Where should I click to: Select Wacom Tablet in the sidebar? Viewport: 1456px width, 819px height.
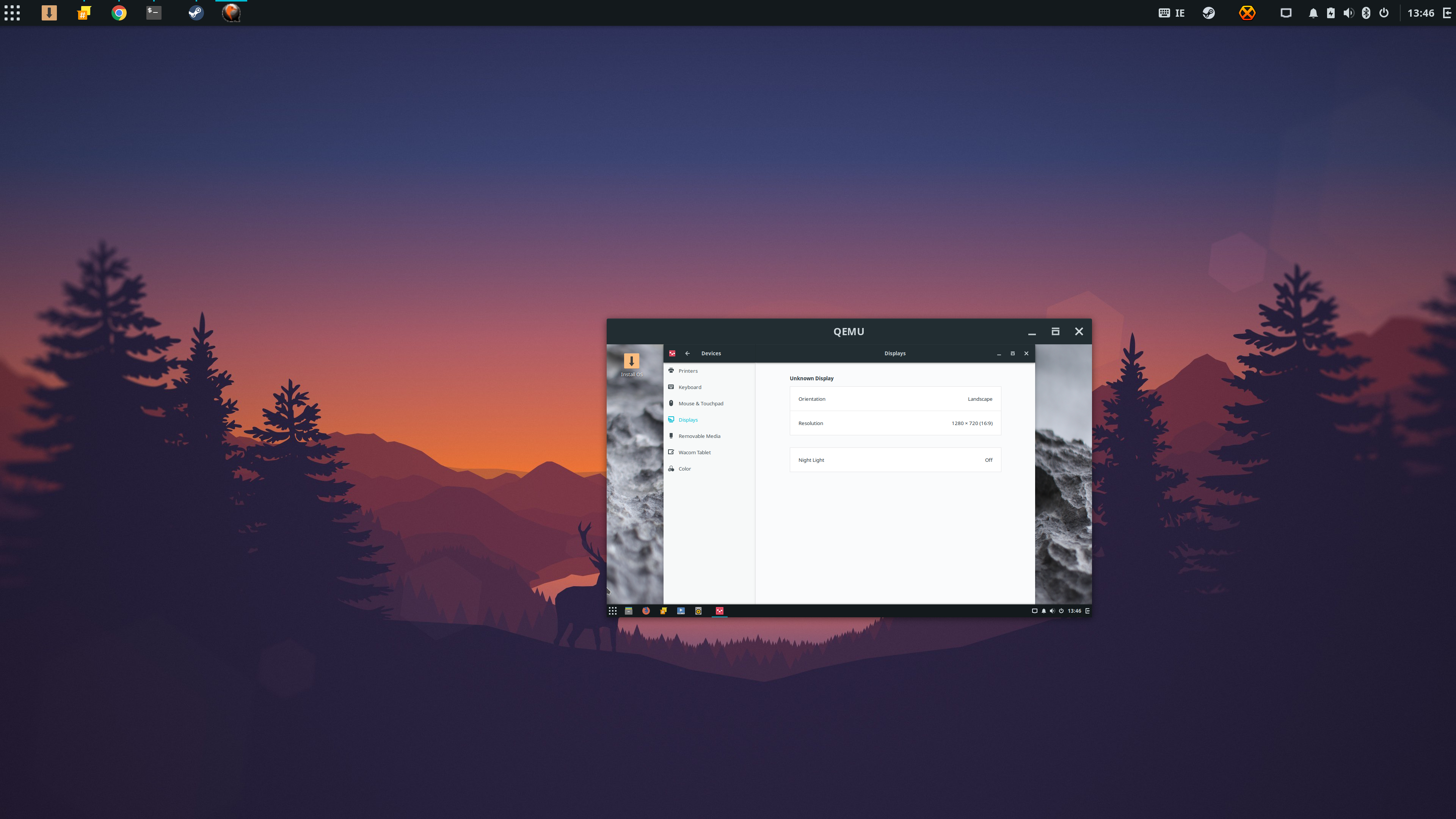click(x=709, y=453)
